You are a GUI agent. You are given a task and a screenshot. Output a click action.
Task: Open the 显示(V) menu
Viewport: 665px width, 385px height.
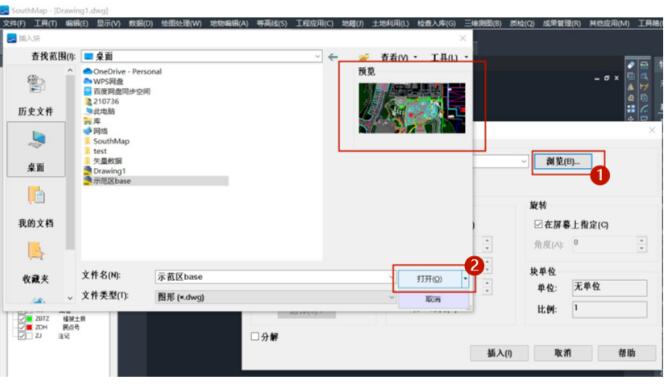pos(109,23)
